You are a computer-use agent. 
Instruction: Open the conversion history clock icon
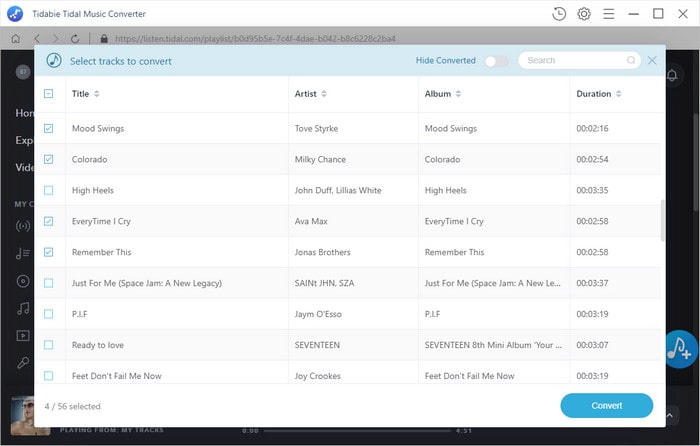(x=559, y=14)
